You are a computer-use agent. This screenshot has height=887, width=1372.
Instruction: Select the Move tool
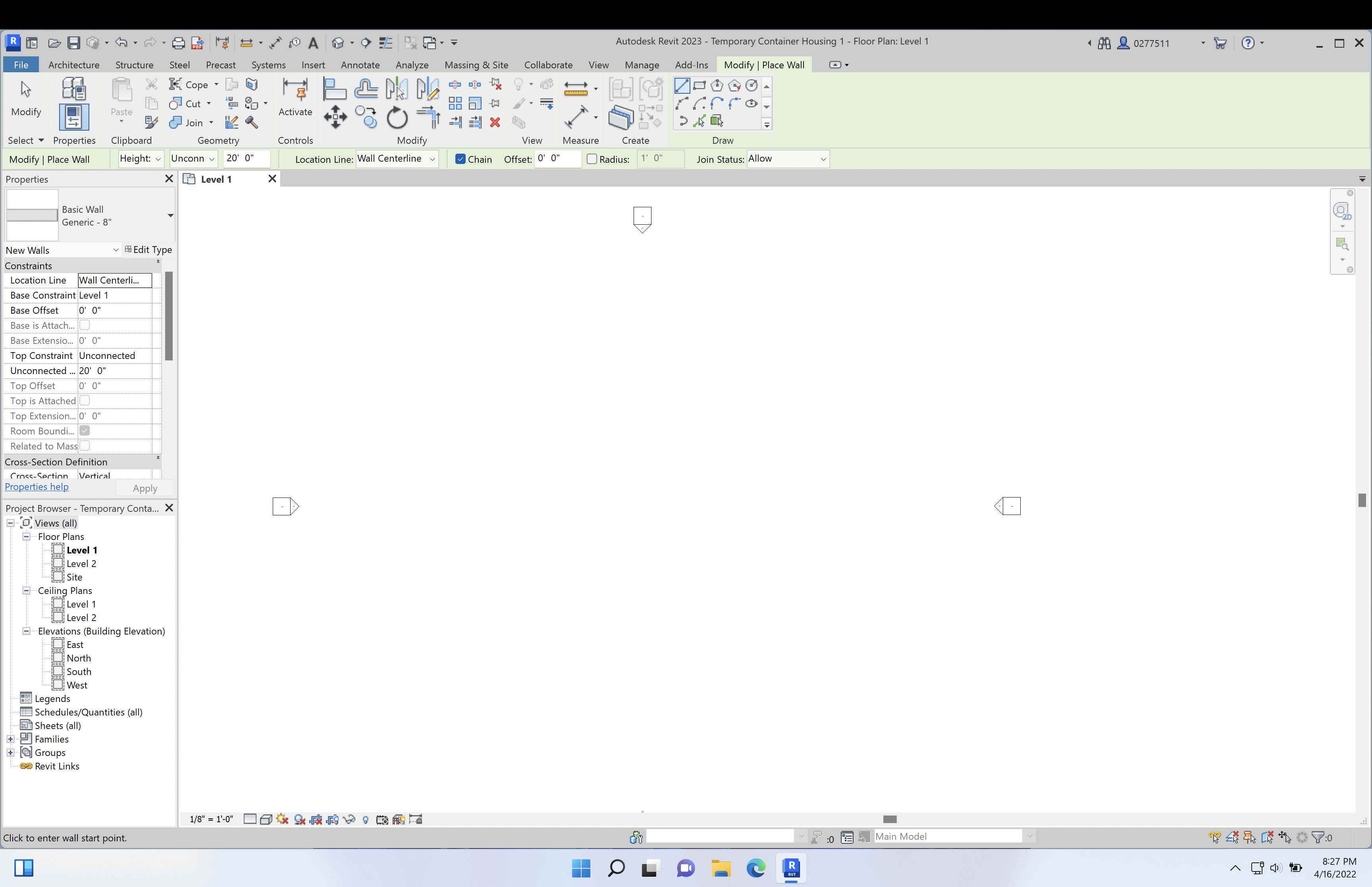click(x=335, y=117)
